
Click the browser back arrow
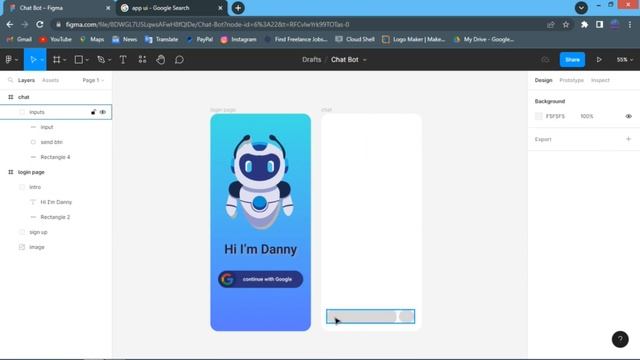(10, 24)
